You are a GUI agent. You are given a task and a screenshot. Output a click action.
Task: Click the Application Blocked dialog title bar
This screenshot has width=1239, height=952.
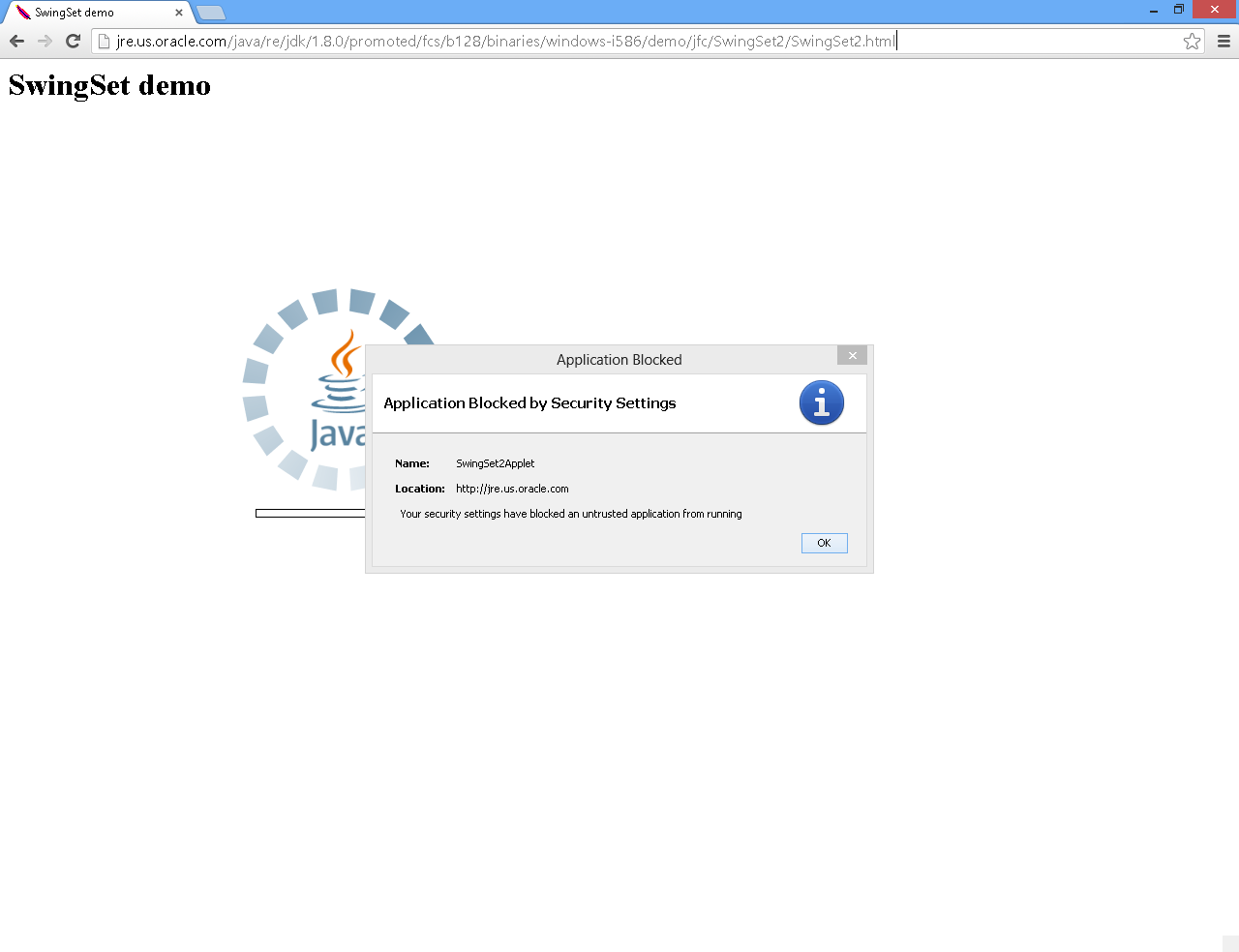[x=619, y=359]
